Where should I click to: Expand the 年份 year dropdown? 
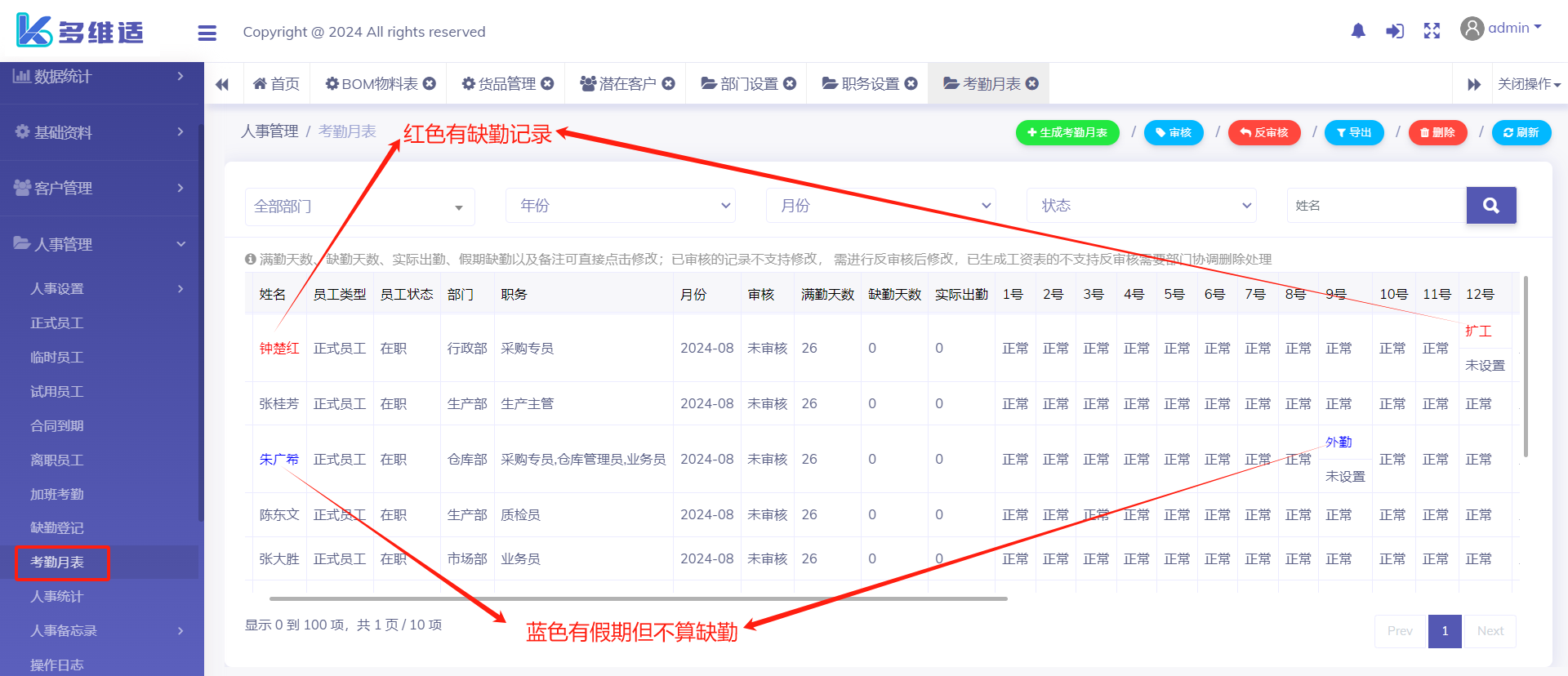click(620, 206)
